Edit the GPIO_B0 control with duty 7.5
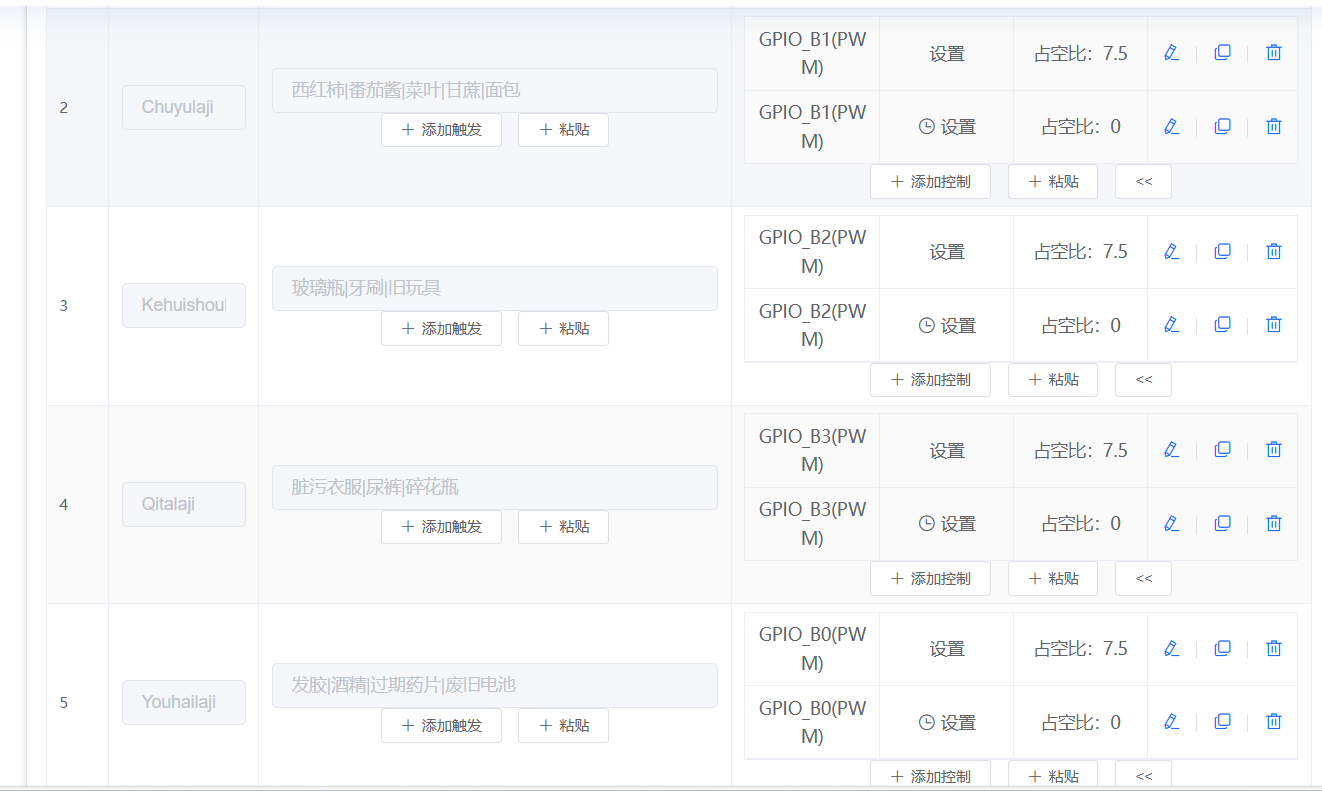The height and width of the screenshot is (791, 1322). pyautogui.click(x=1171, y=648)
